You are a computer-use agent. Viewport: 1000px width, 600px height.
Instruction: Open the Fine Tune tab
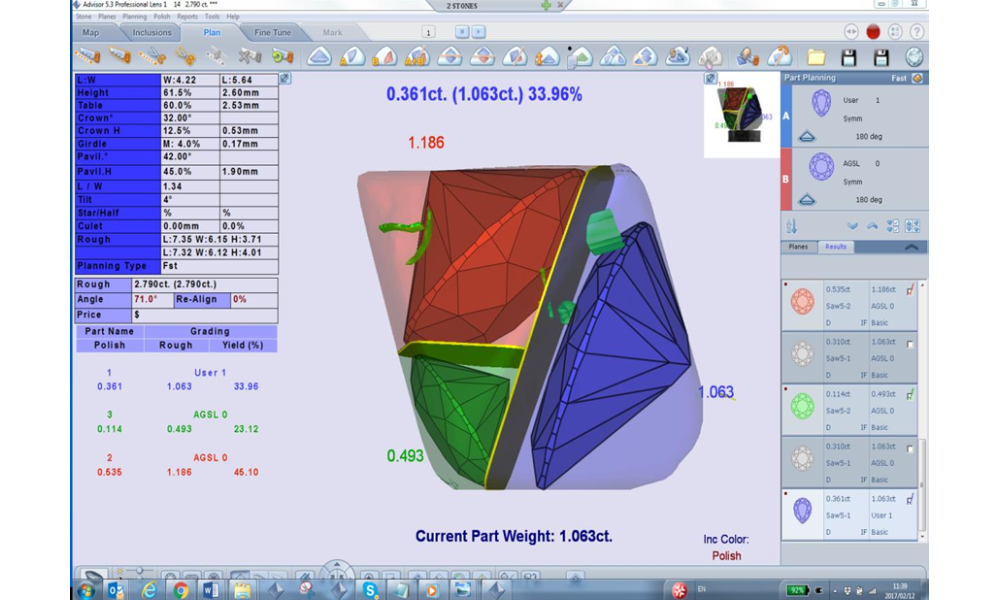pos(272,33)
